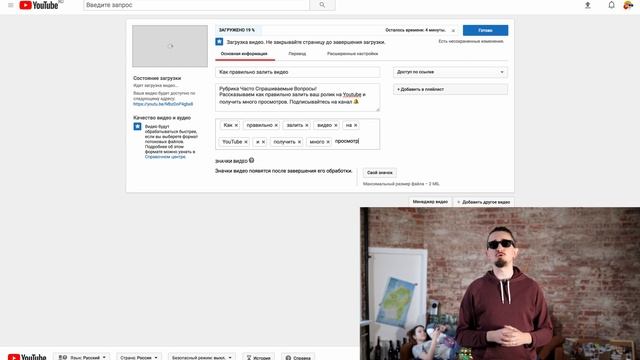
Task: Click the Введите запрос search field
Action: pos(196,5)
